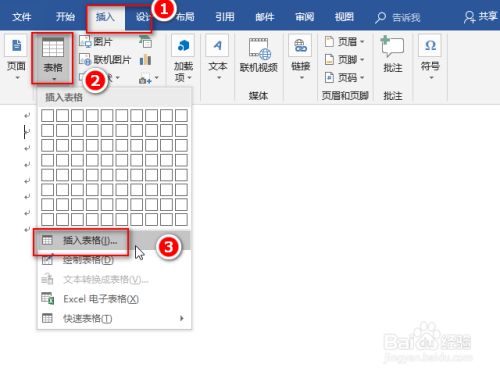Open the 邮件 (Mailings) tab
Viewport: 500px width, 375px height.
[265, 17]
